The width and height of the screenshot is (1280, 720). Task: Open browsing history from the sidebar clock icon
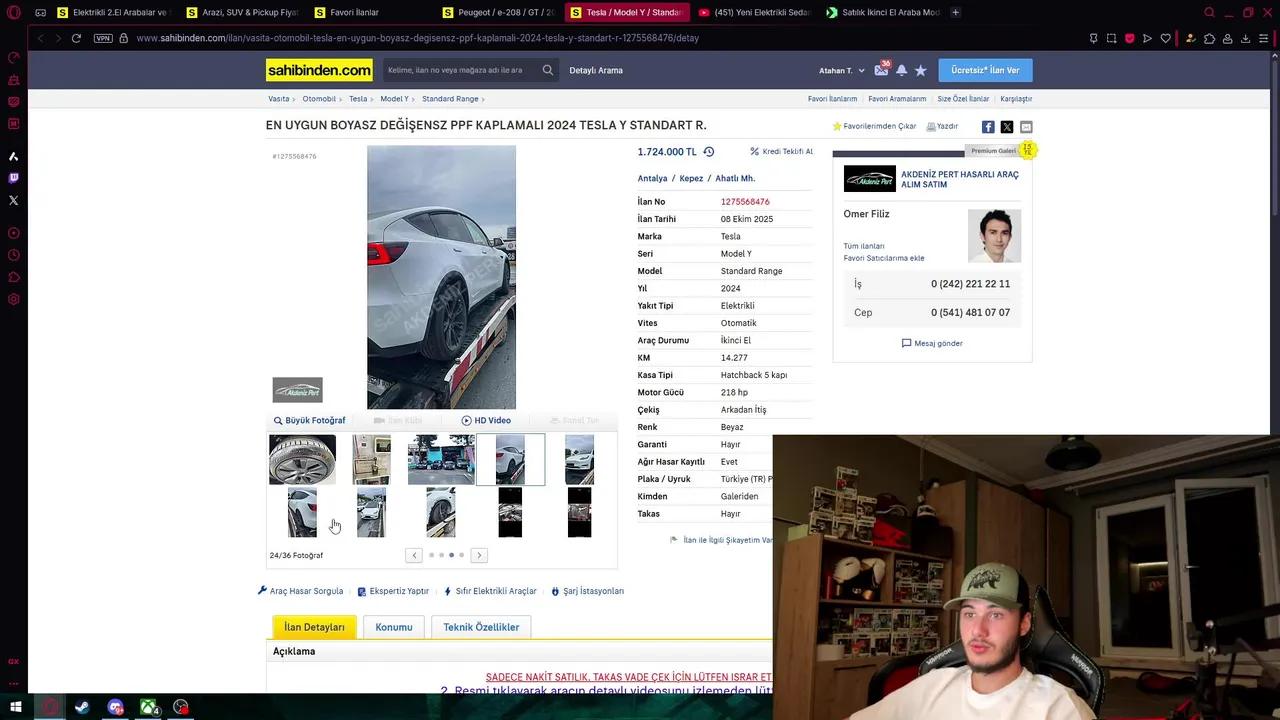13,255
